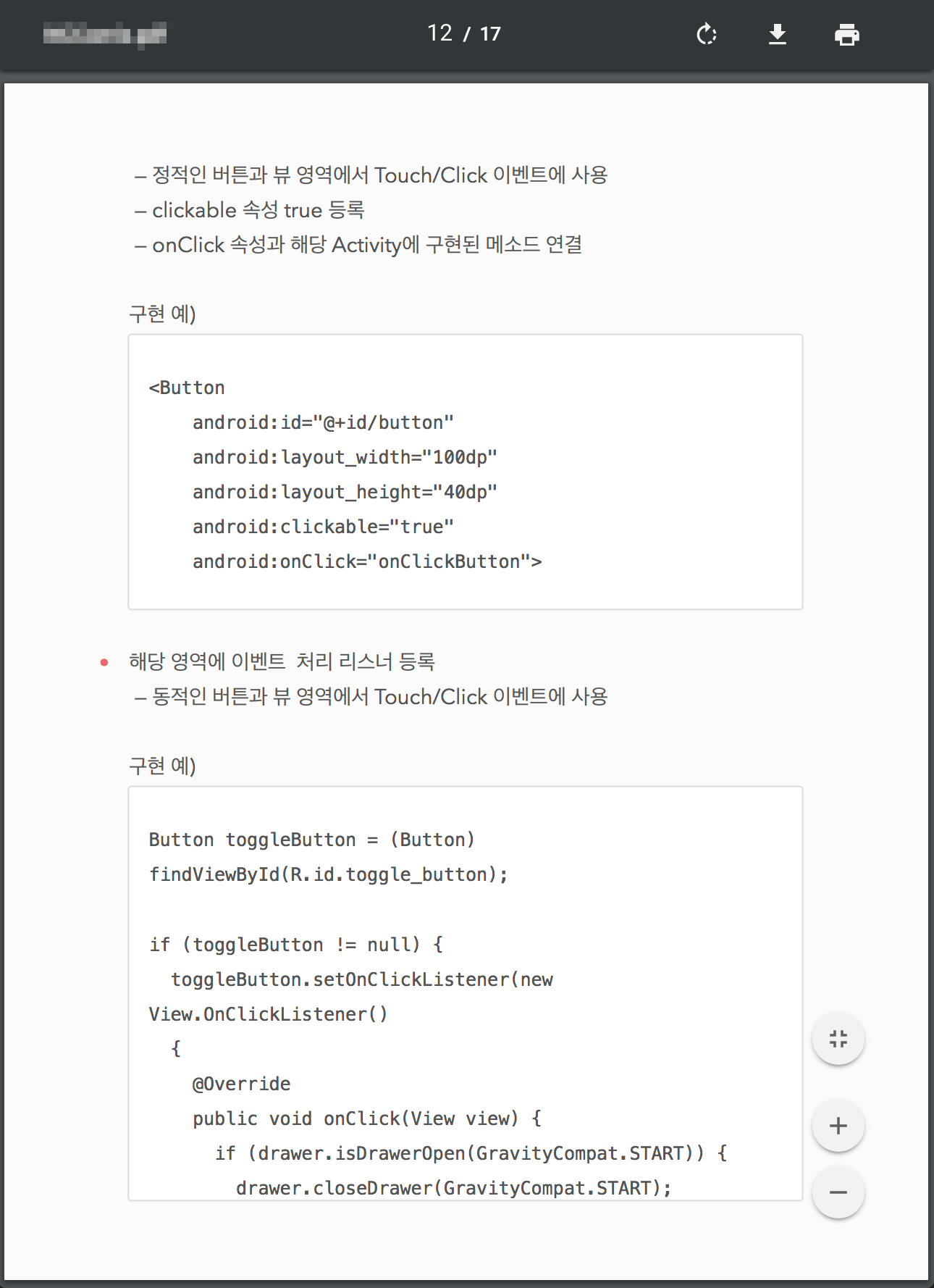Viewport: 934px width, 1288px height.
Task: Click the android:id="@+id/button" line
Action: point(323,422)
